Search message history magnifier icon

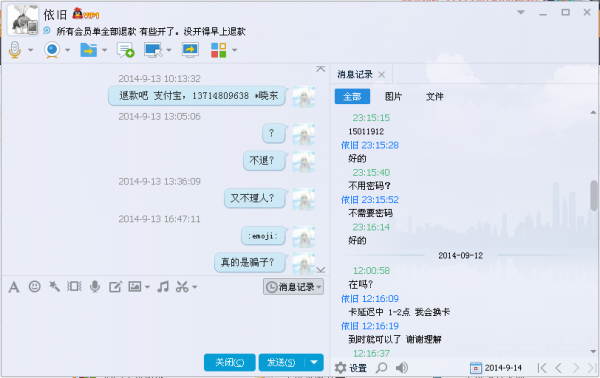(381, 368)
